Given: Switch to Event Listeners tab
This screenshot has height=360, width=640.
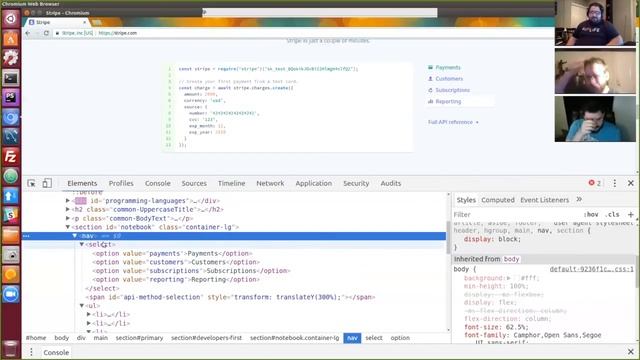Looking at the screenshot, I should click(544, 200).
